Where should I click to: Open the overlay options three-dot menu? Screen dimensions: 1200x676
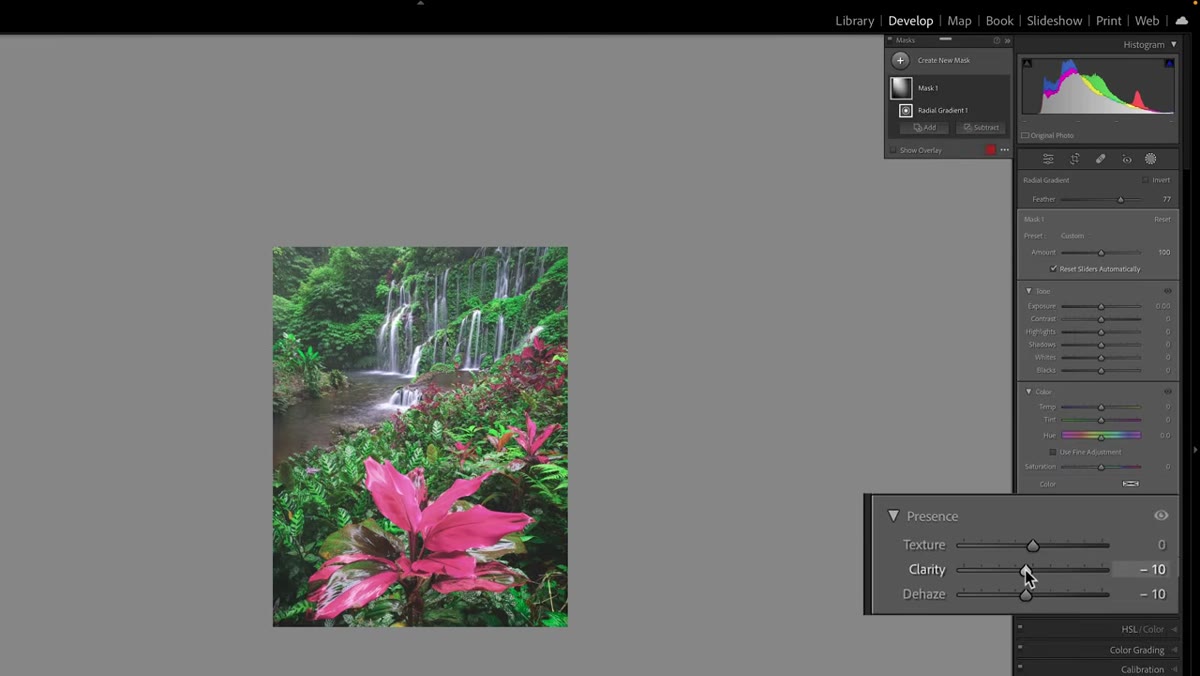click(1004, 150)
